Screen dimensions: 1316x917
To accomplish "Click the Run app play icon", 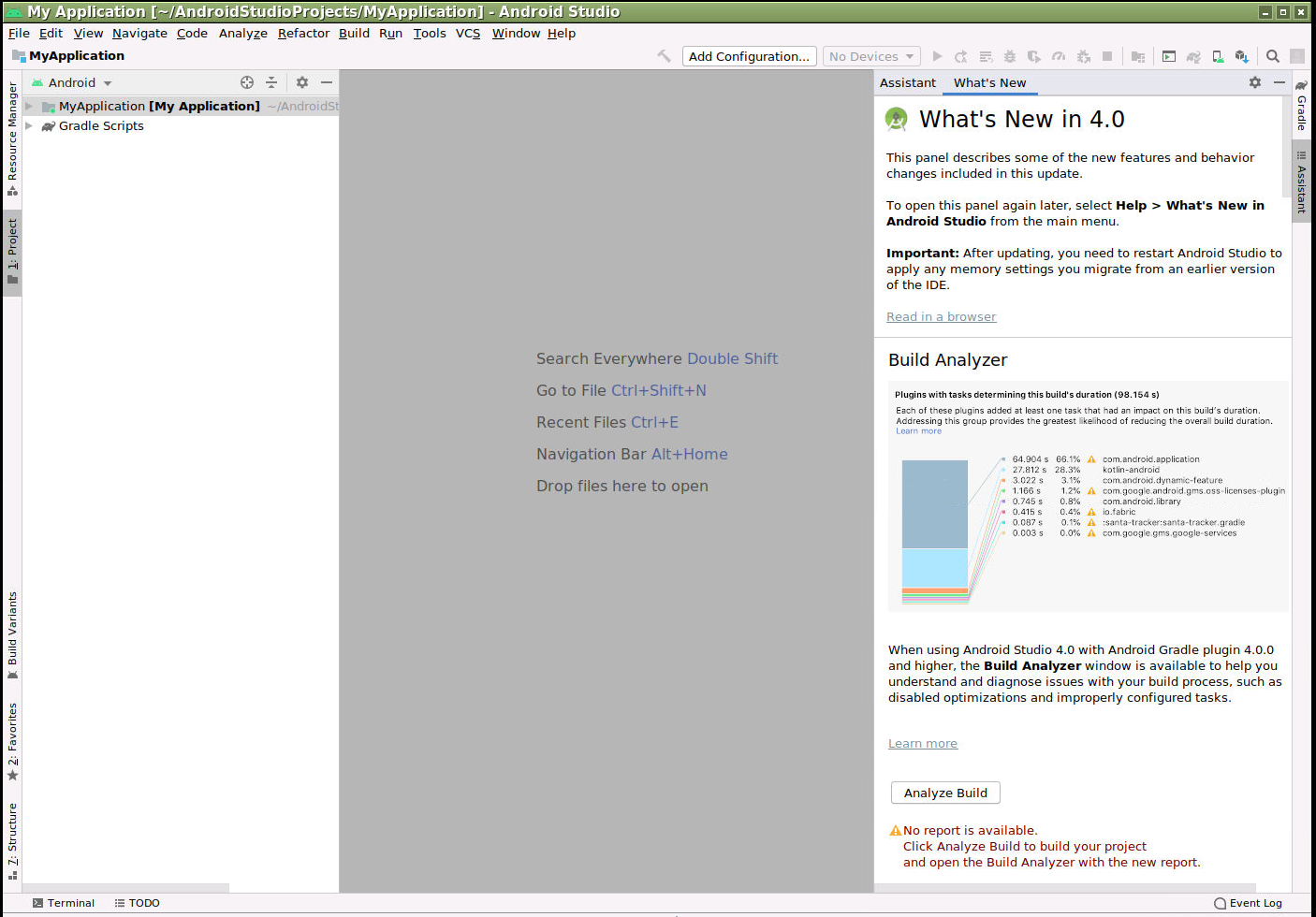I will pos(937,56).
